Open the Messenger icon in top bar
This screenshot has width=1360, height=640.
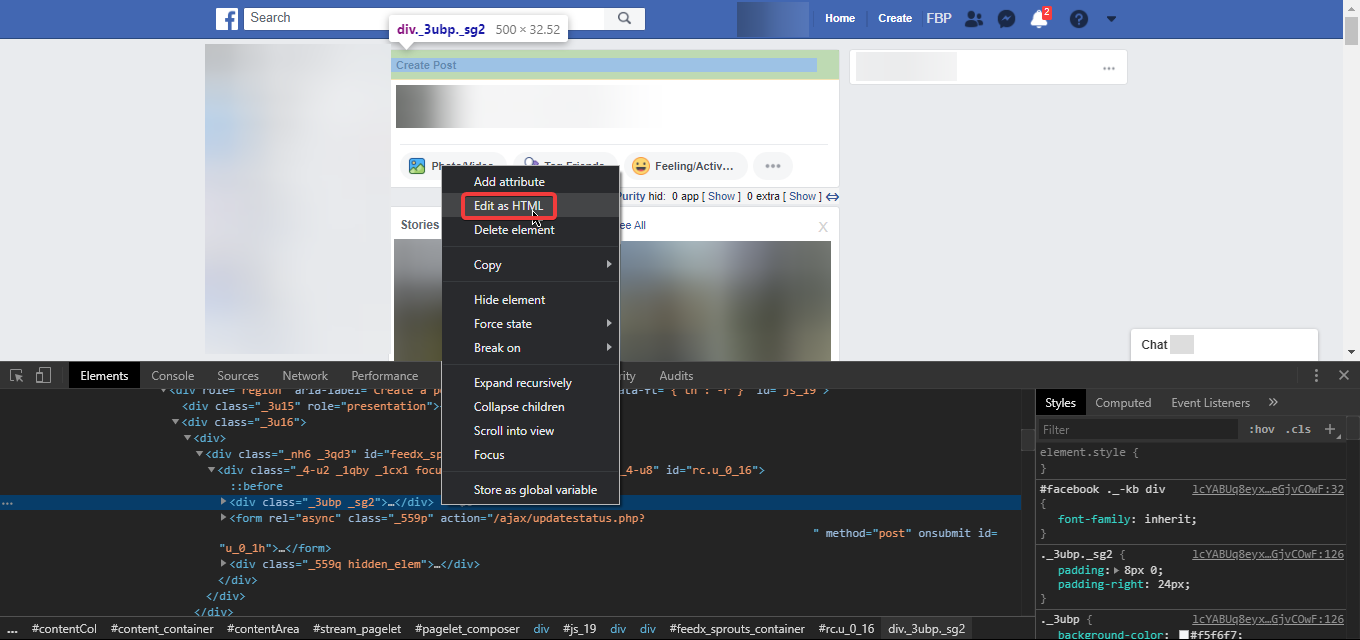pyautogui.click(x=1007, y=19)
